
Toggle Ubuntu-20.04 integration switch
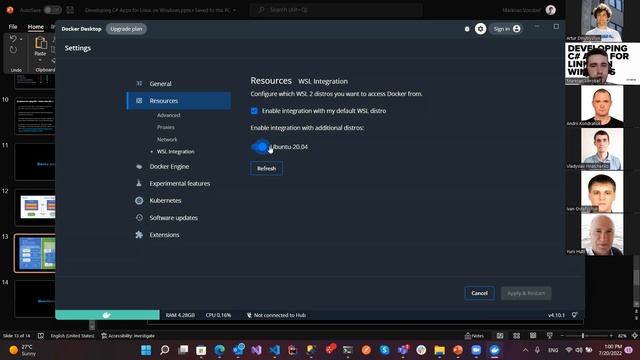coord(260,147)
